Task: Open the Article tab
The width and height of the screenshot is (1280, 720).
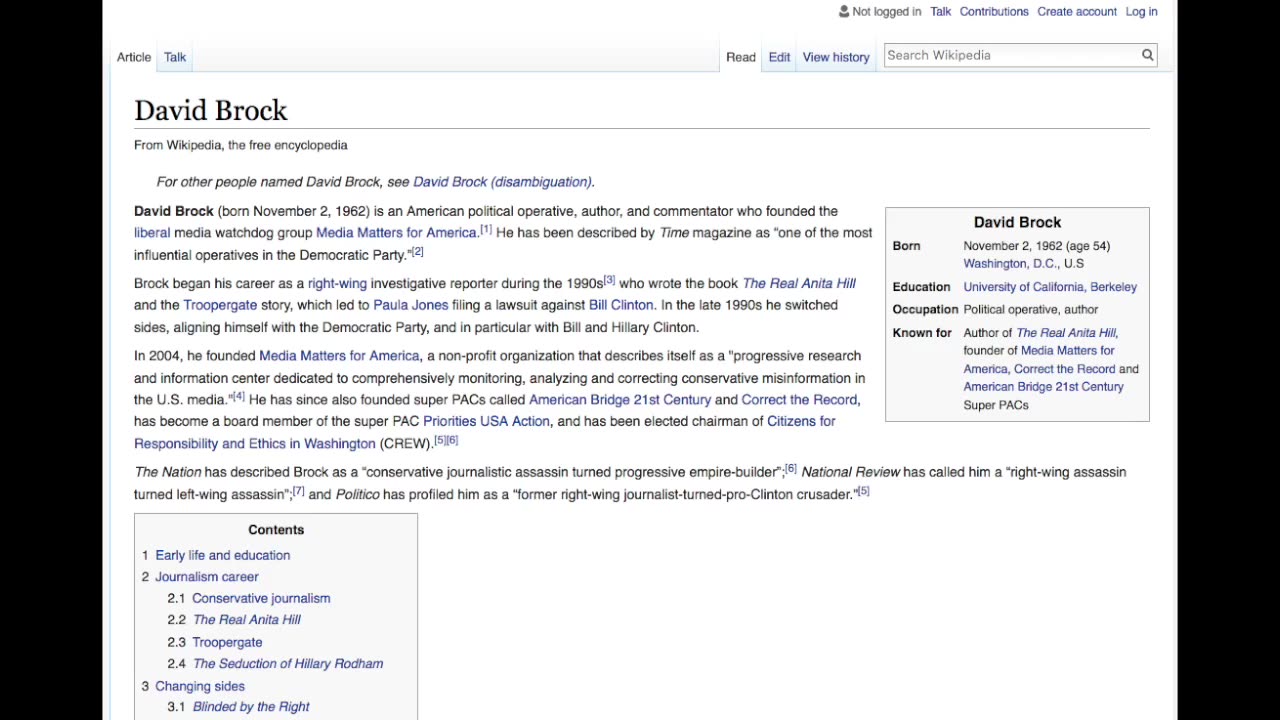Action: (134, 57)
